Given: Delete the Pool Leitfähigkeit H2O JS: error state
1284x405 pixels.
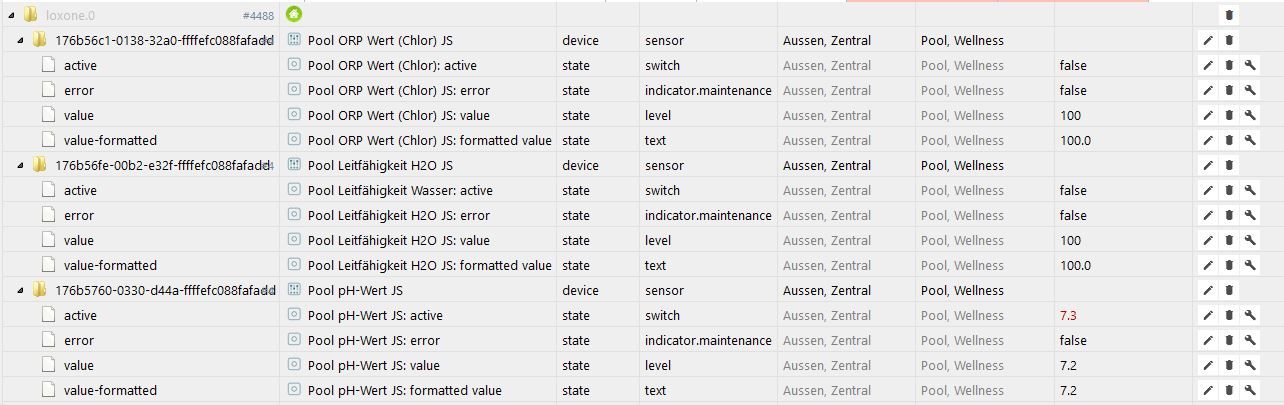Looking at the screenshot, I should [x=1229, y=215].
